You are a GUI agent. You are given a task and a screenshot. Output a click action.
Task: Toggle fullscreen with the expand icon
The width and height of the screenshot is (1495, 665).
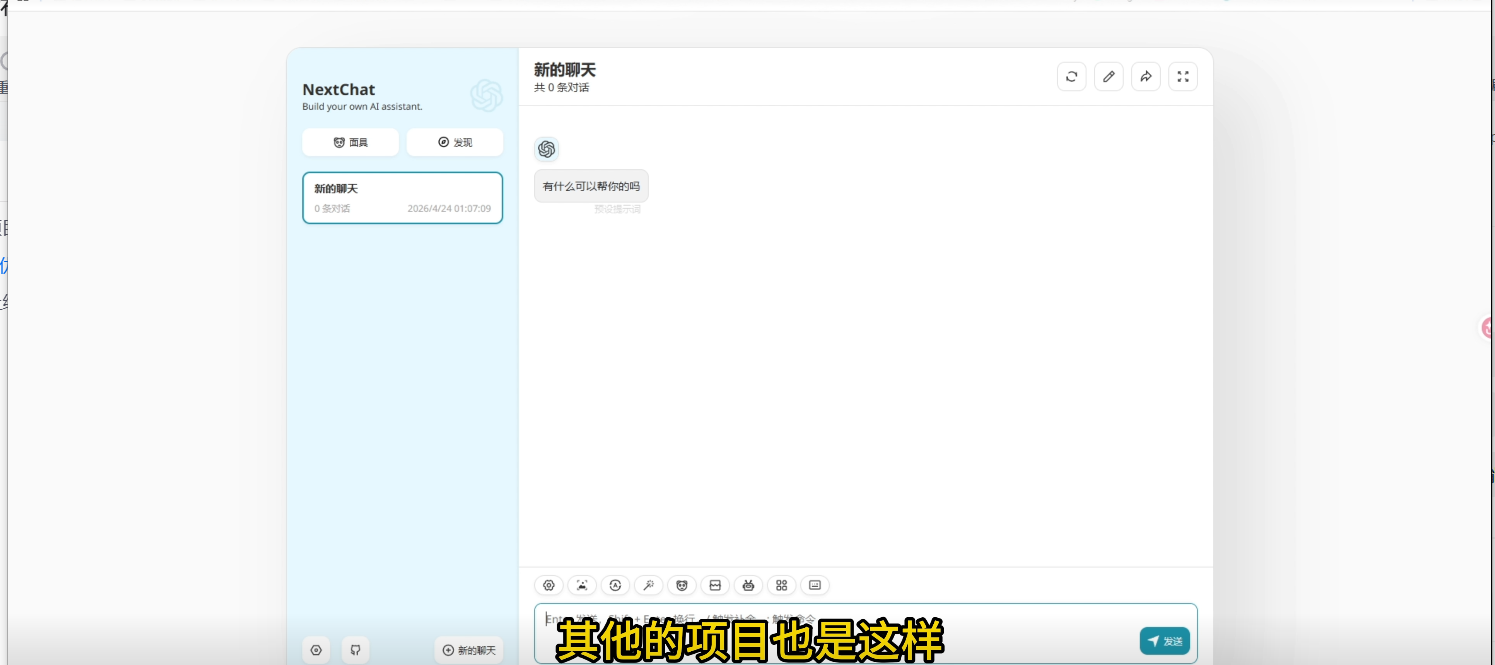[1183, 77]
